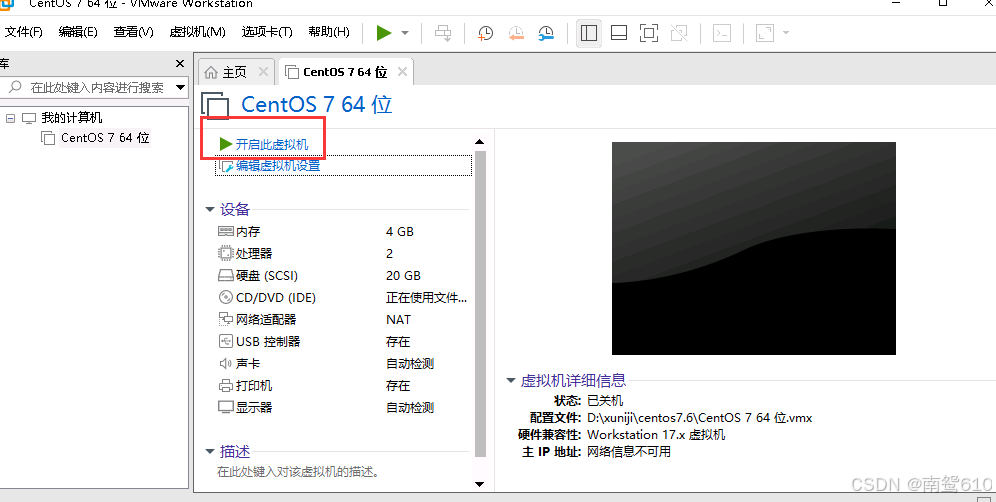Close the 主页 tab

[x=263, y=72]
